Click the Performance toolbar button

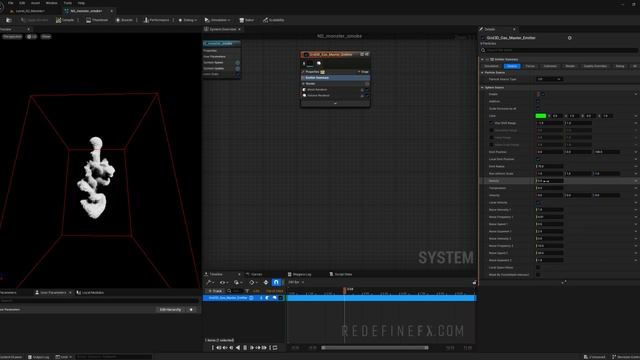click(x=156, y=20)
